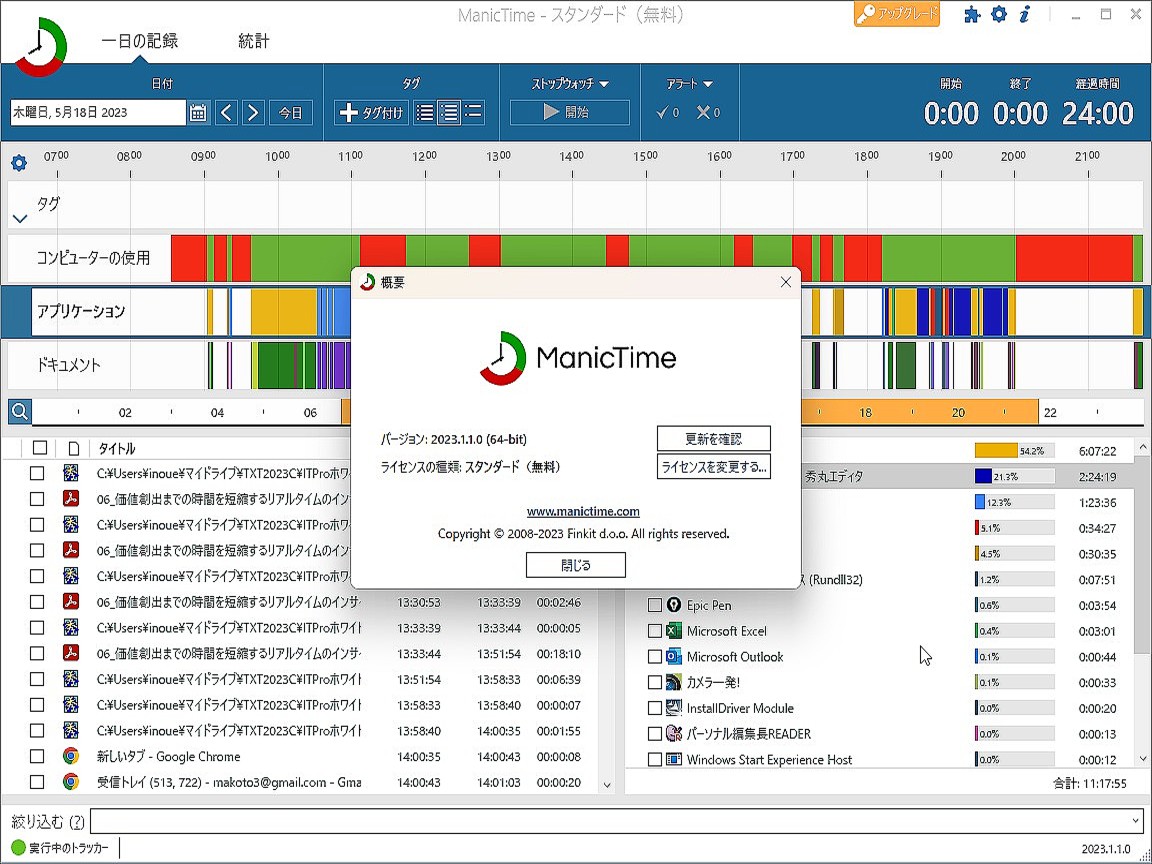Image resolution: width=1152 pixels, height=864 pixels.
Task: Click the 更新を確認 button
Action: click(713, 438)
